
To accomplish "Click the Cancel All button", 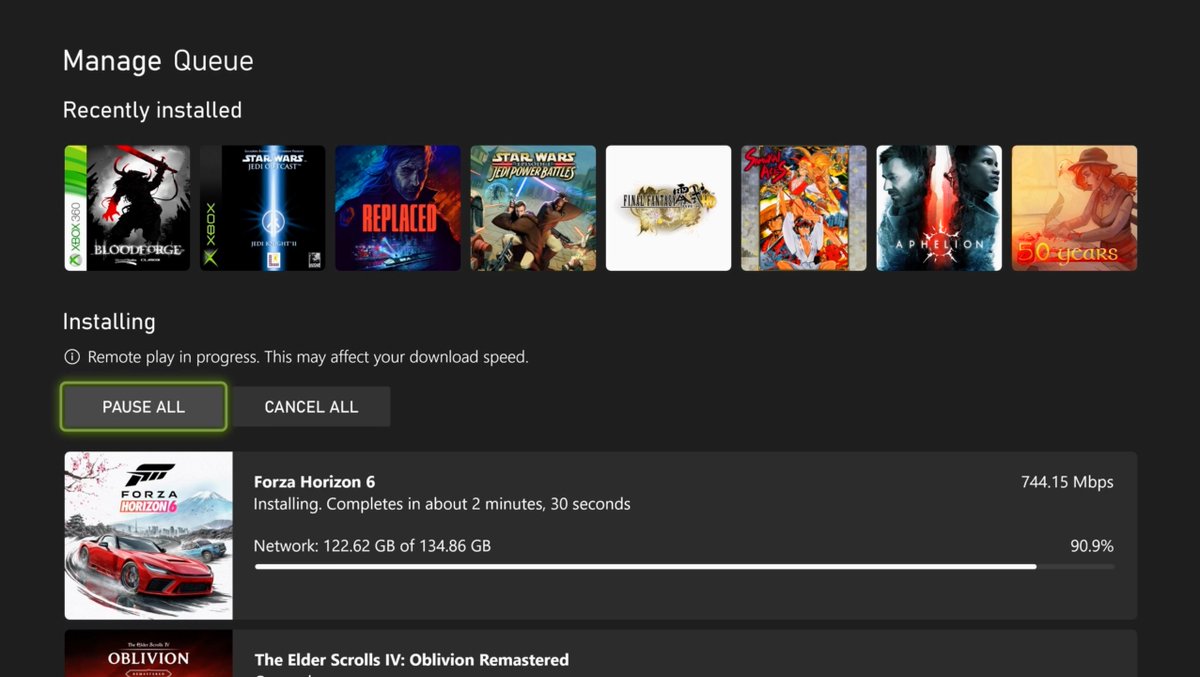I will pyautogui.click(x=311, y=407).
